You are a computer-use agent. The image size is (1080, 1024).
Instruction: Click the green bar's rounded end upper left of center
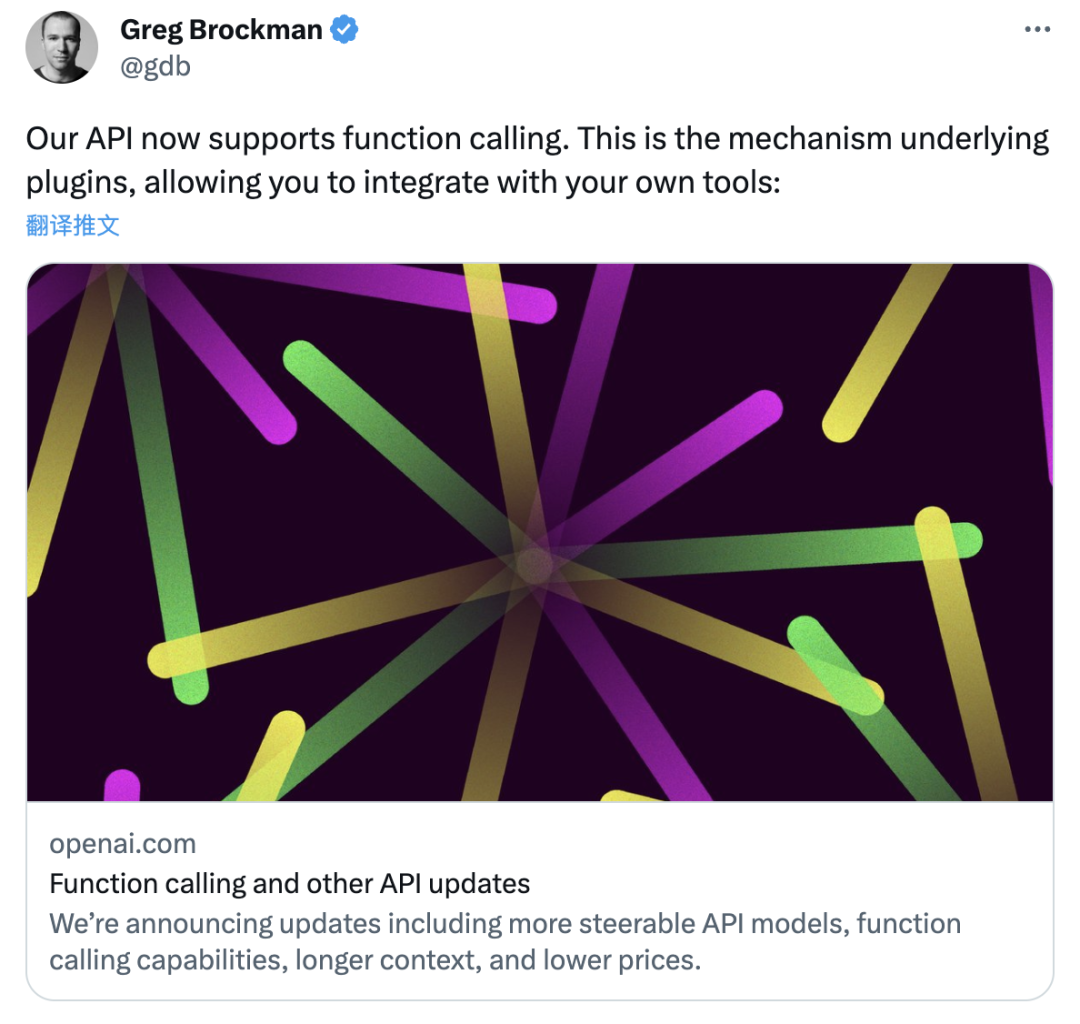[302, 359]
